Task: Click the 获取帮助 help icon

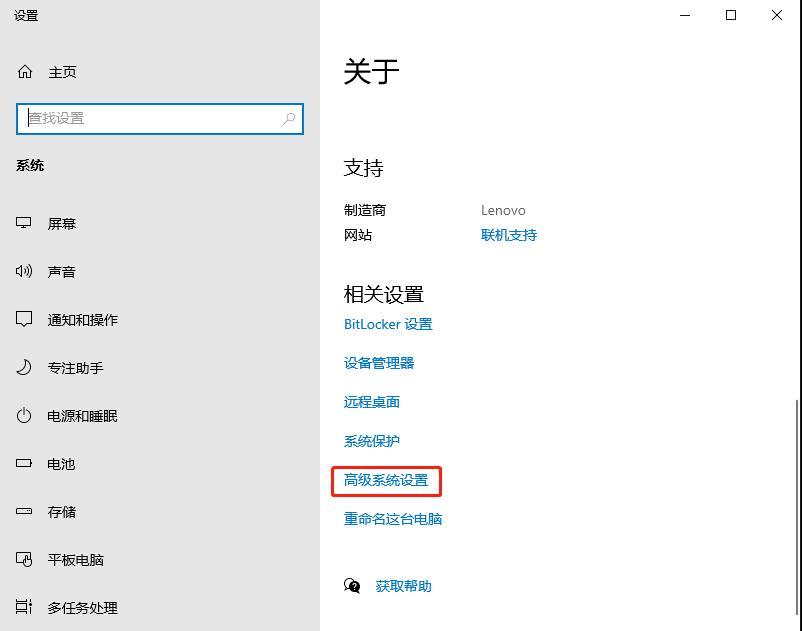Action: pyautogui.click(x=352, y=586)
